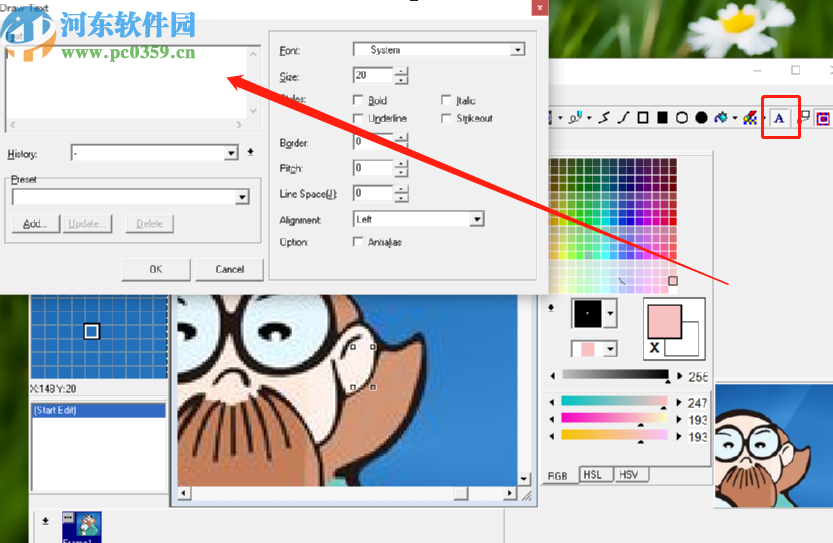This screenshot has width=833, height=543.
Task: Enable the Underline checkbox
Action: coord(358,118)
